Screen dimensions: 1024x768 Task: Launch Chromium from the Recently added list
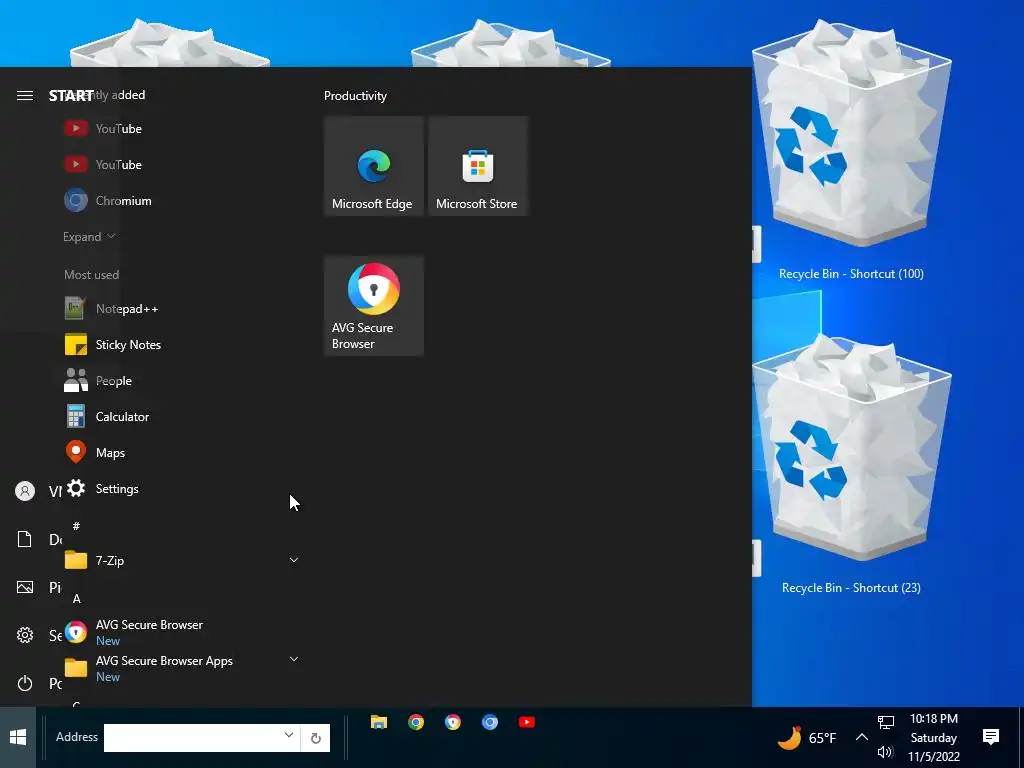[108, 200]
